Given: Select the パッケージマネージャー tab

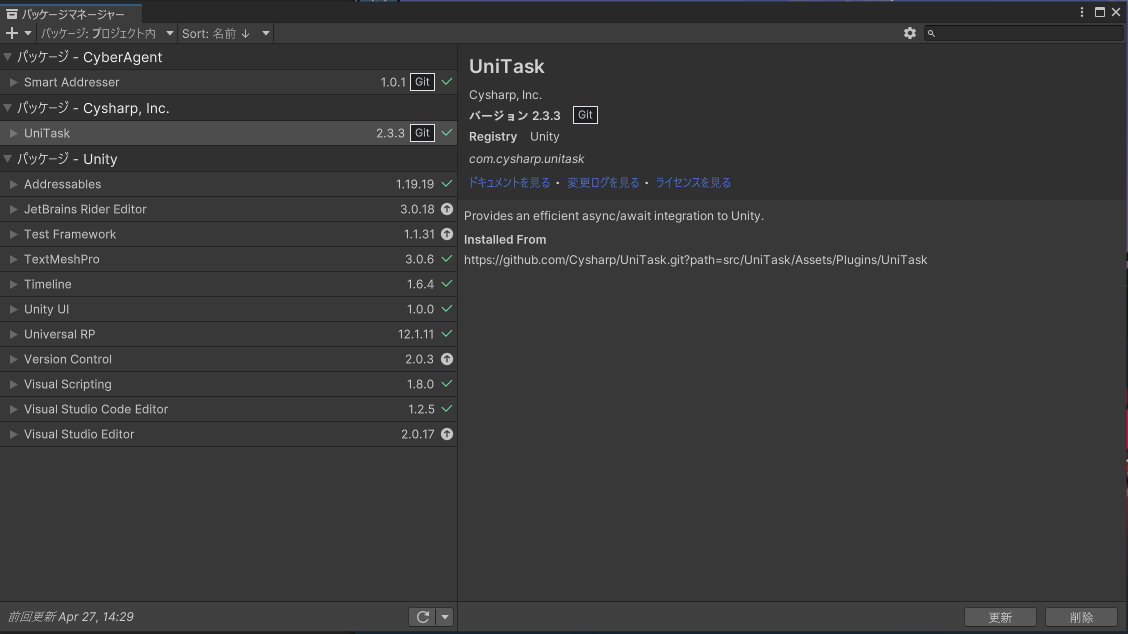Looking at the screenshot, I should pyautogui.click(x=70, y=14).
